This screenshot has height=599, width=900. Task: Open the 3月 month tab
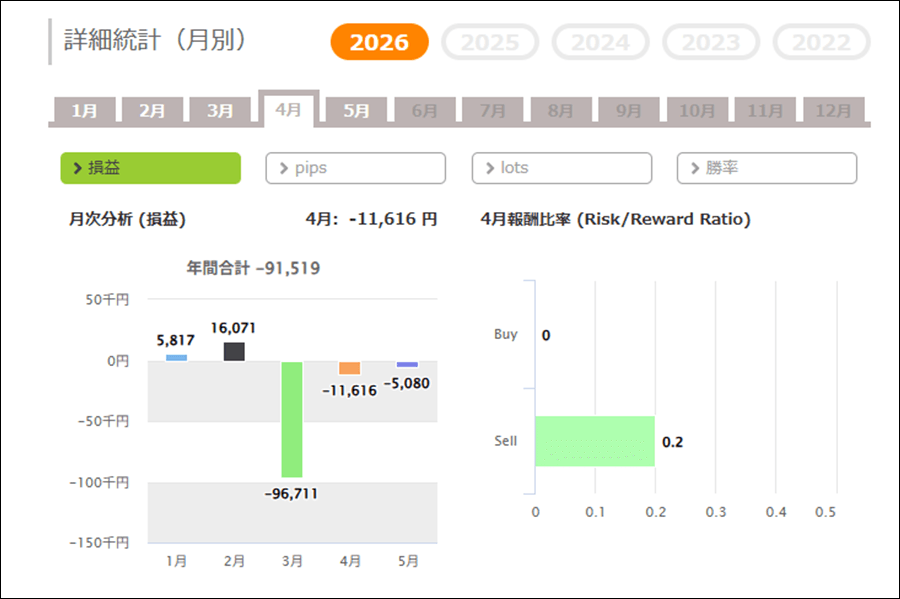tap(220, 110)
